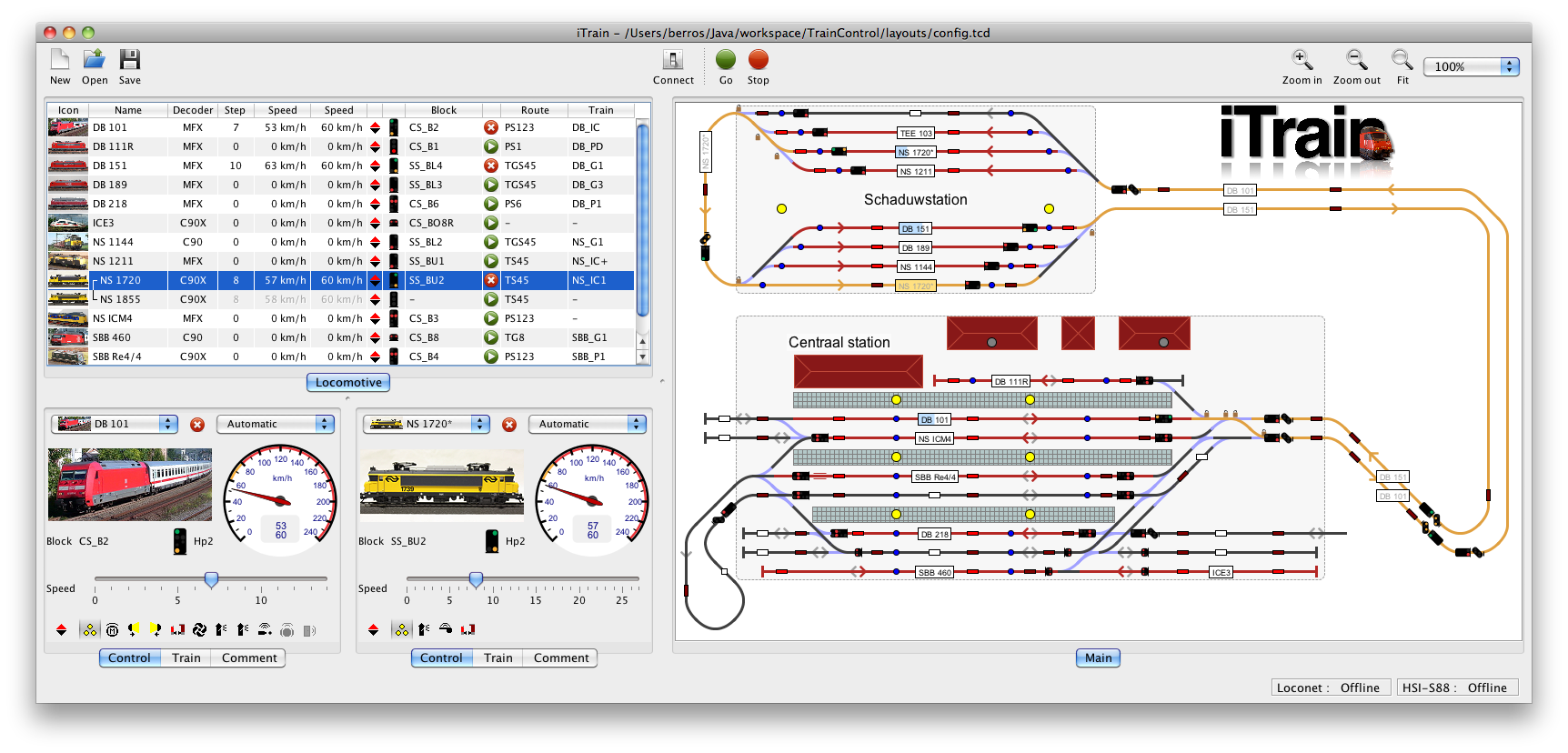The height and width of the screenshot is (753, 1568).
Task: Toggle the circled M function for DB 101
Action: pos(112,629)
